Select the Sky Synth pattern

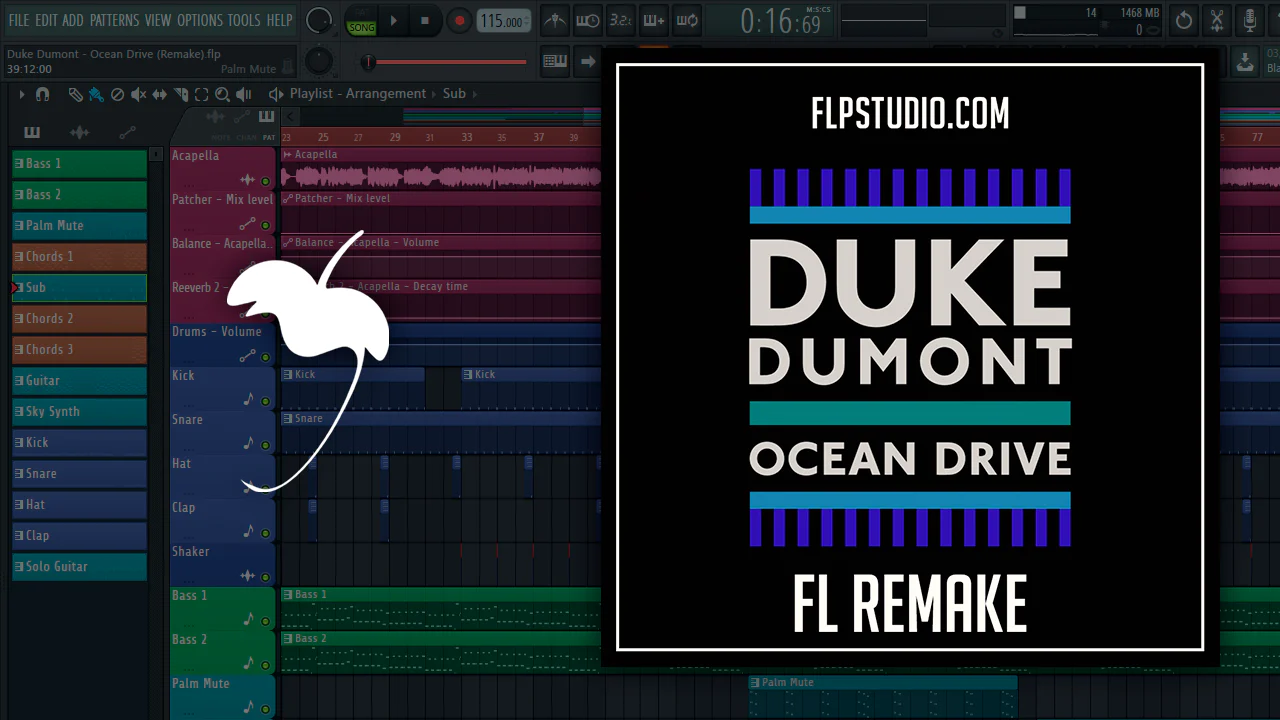(79, 412)
